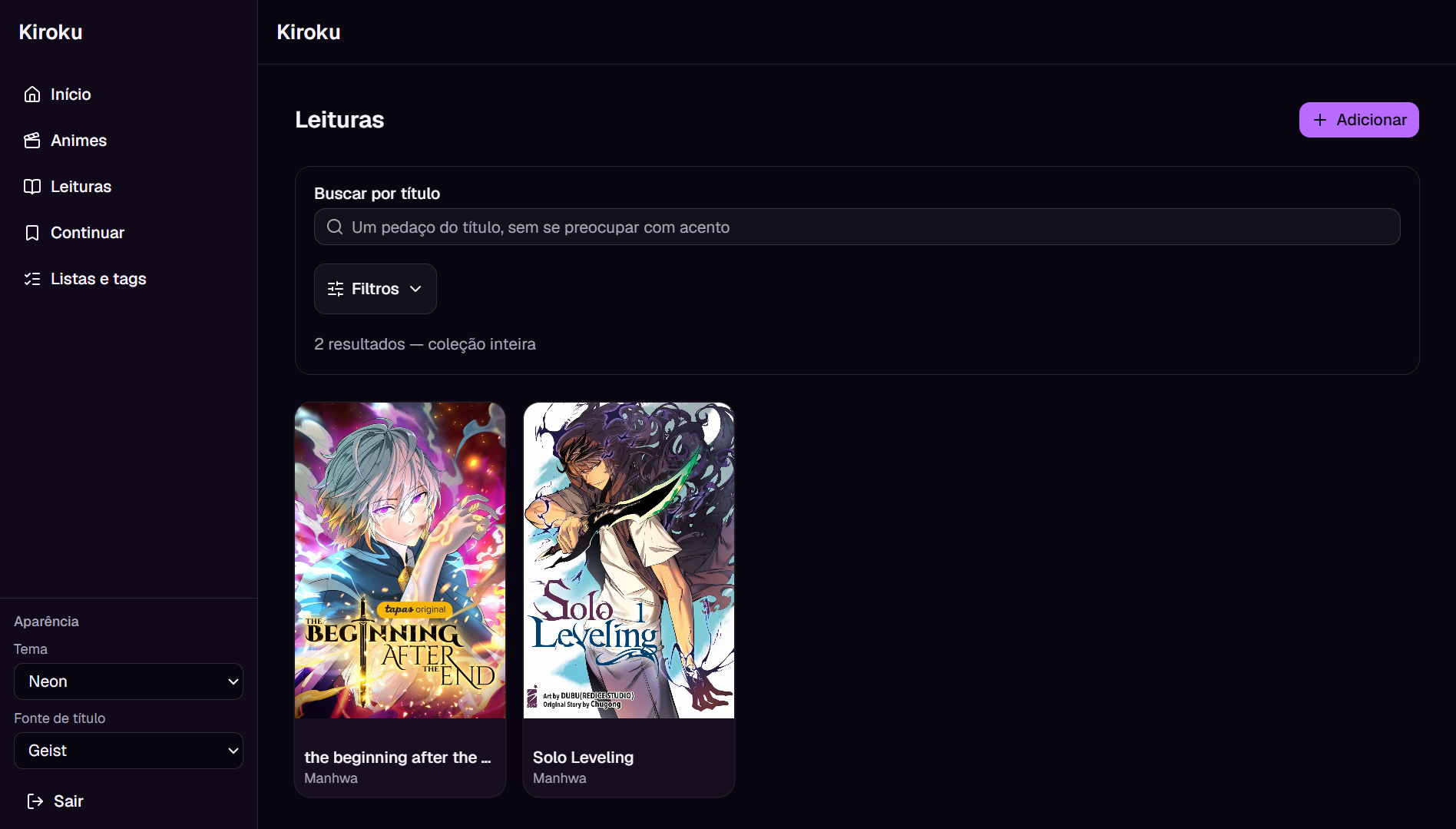
Task: Click the 'Fonte de título' label
Action: pos(60,718)
